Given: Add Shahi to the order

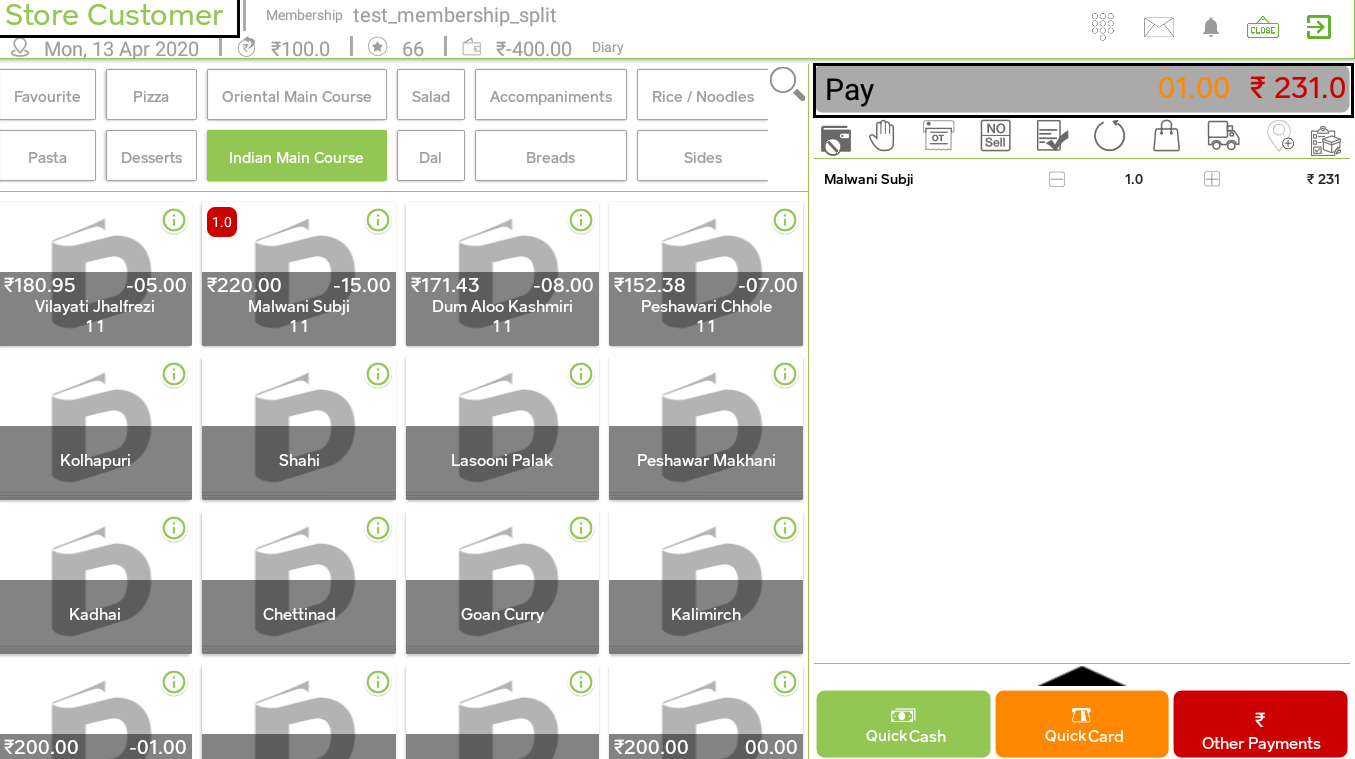Looking at the screenshot, I should tap(299, 428).
